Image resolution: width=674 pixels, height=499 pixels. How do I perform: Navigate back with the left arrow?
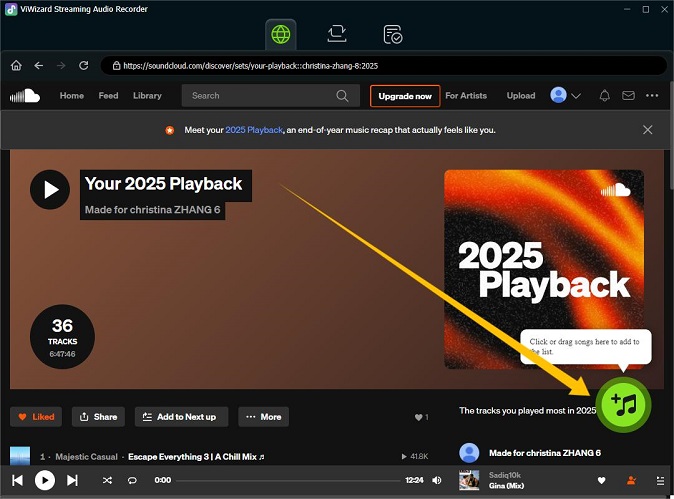click(x=39, y=65)
